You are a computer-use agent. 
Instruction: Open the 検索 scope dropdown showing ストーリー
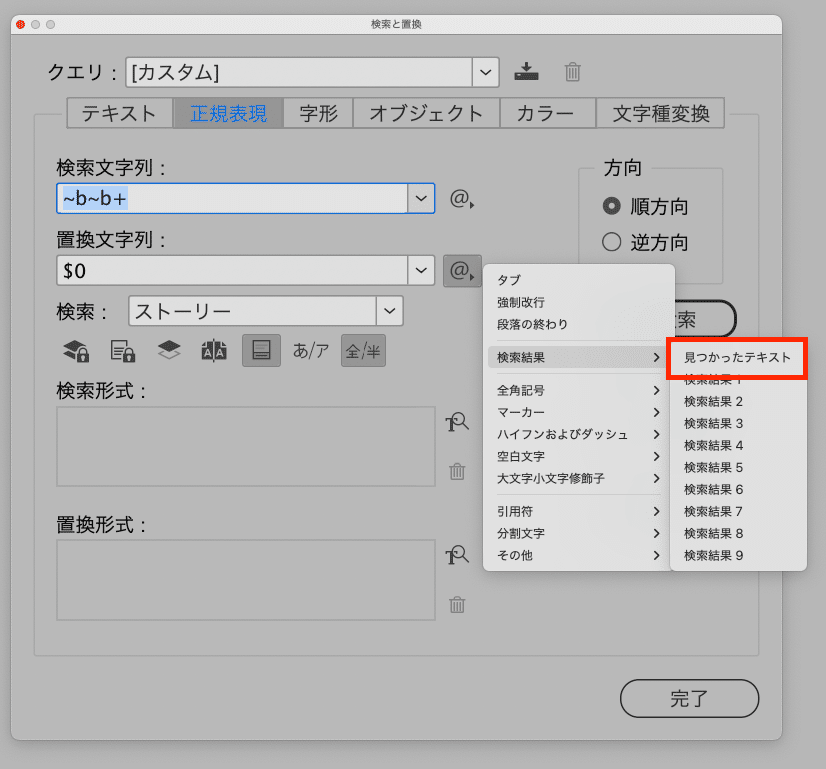pyautogui.click(x=389, y=311)
